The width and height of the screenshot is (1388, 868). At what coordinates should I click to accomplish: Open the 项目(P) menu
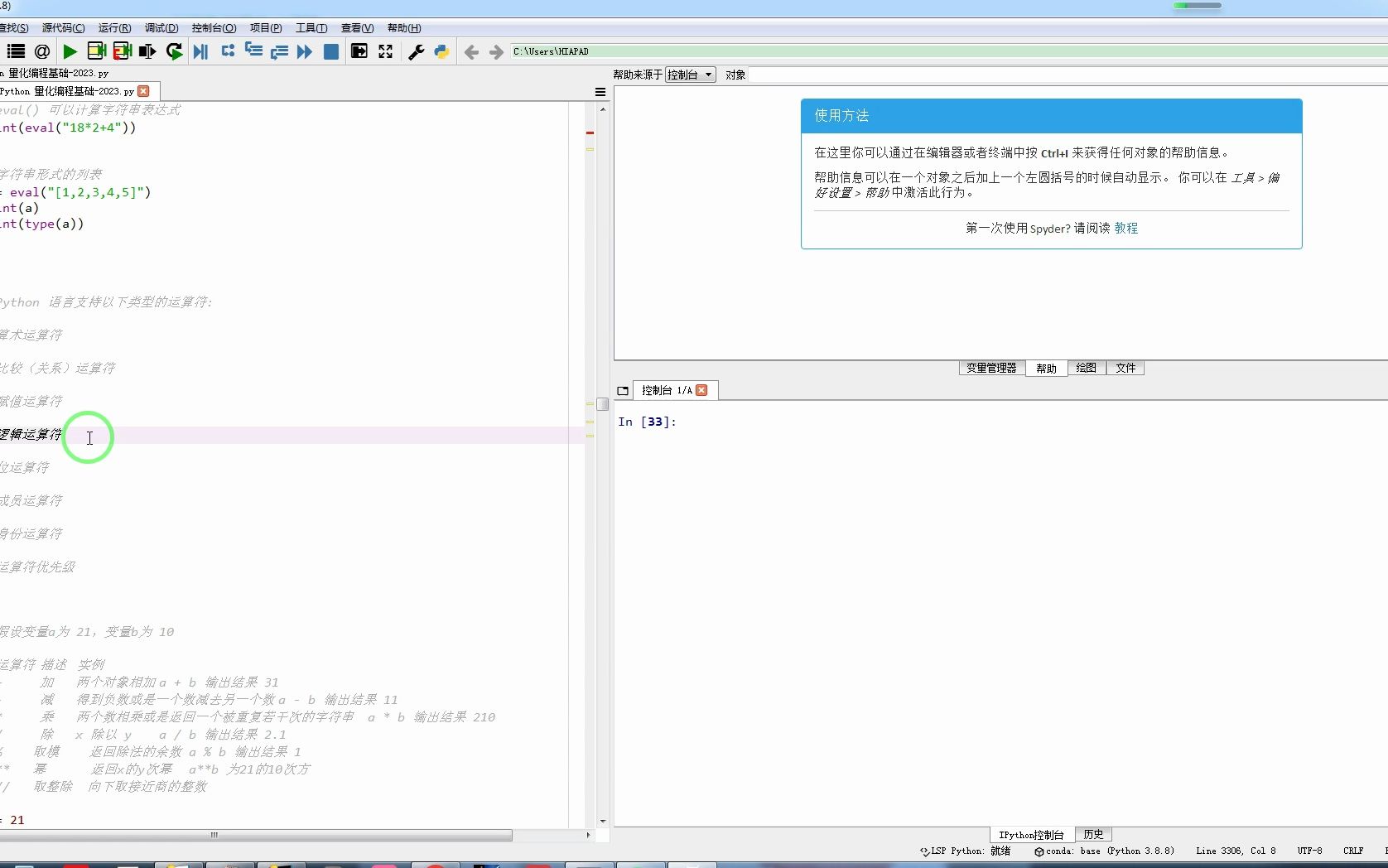(x=266, y=28)
